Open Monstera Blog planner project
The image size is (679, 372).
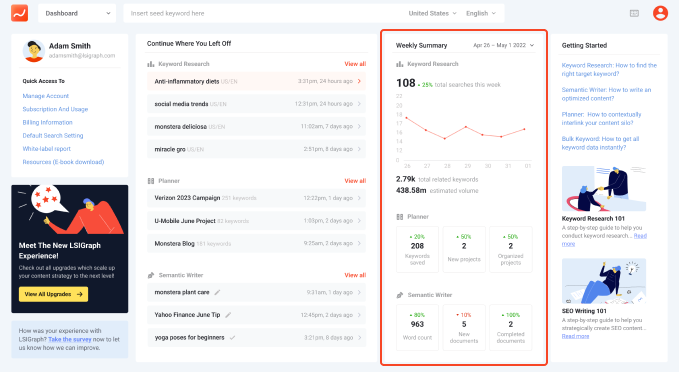(x=256, y=243)
